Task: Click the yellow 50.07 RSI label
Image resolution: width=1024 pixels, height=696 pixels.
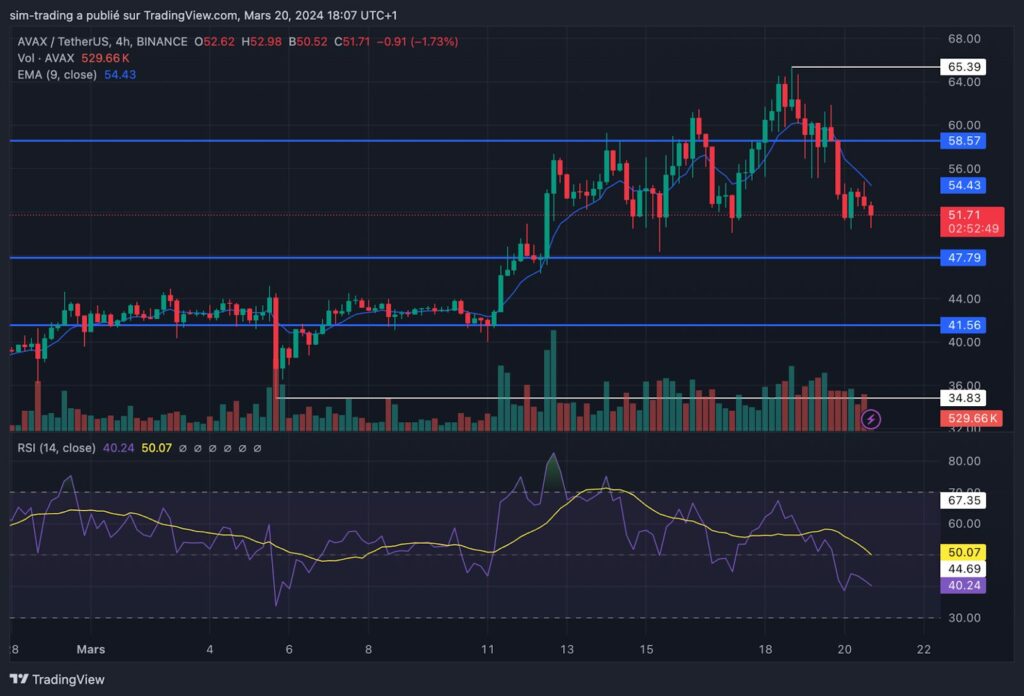Action: point(963,552)
